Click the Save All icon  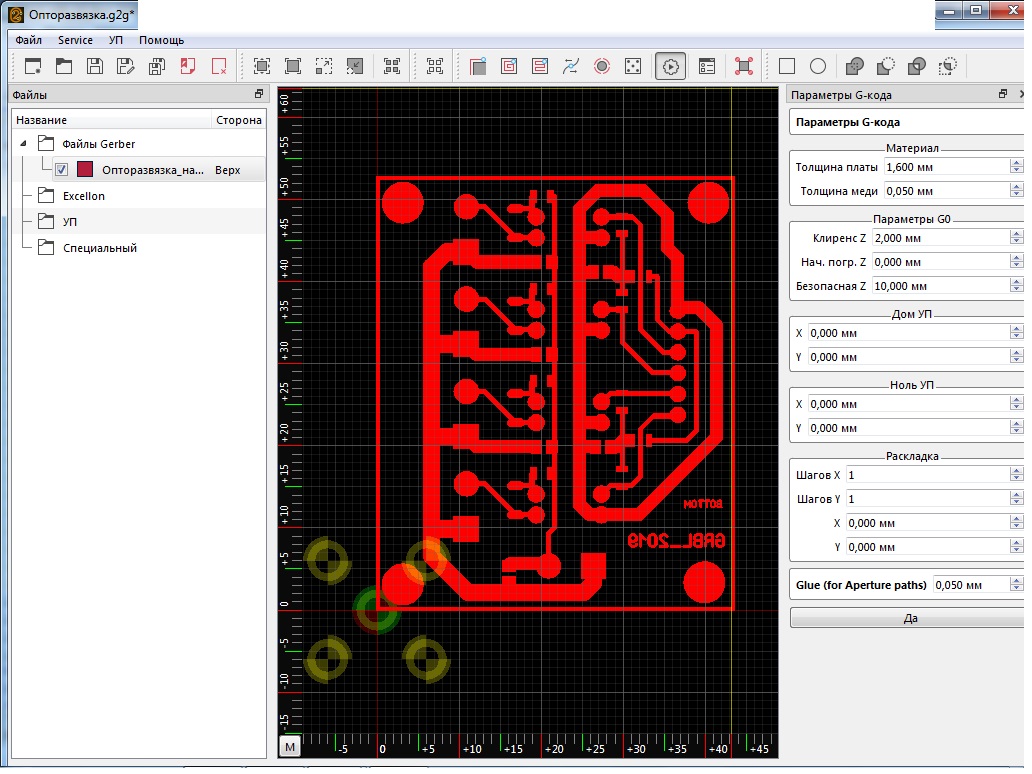tap(157, 67)
